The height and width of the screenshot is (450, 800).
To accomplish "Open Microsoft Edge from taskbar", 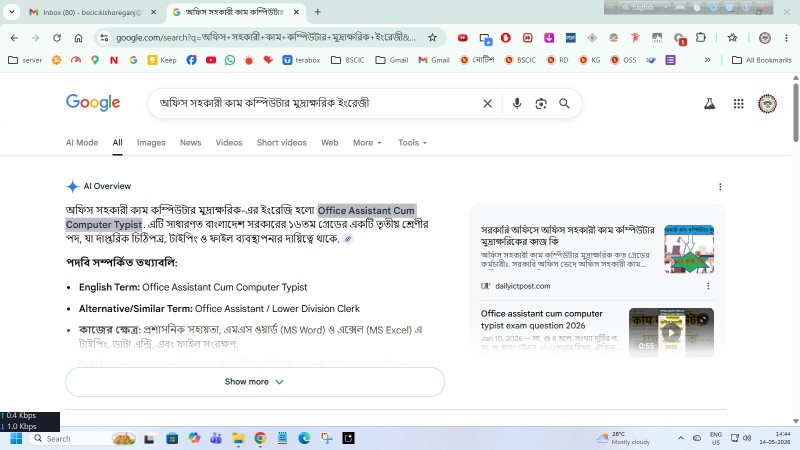I will click(x=305, y=438).
